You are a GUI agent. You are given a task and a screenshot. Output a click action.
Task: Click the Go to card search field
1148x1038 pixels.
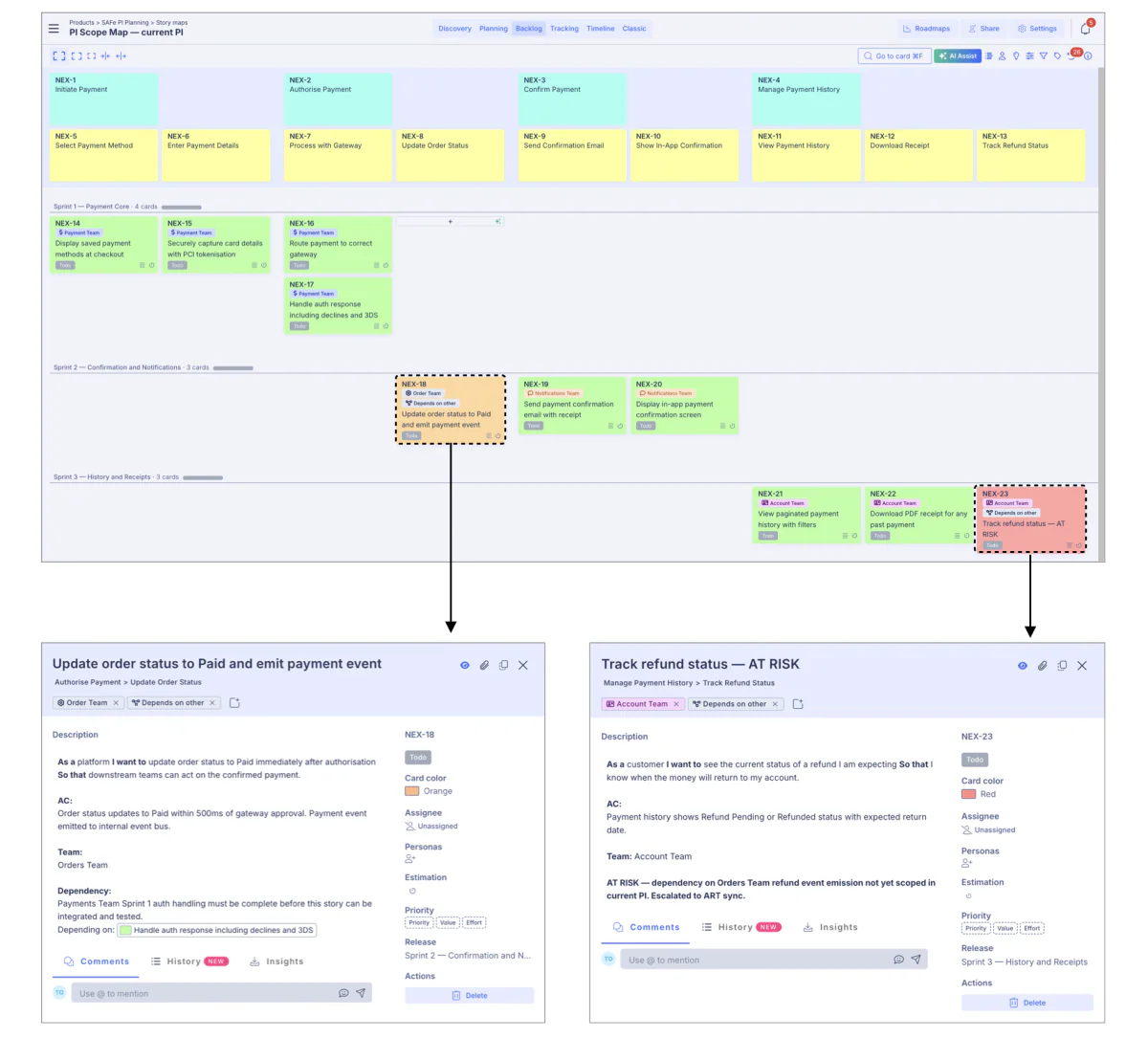pos(894,55)
